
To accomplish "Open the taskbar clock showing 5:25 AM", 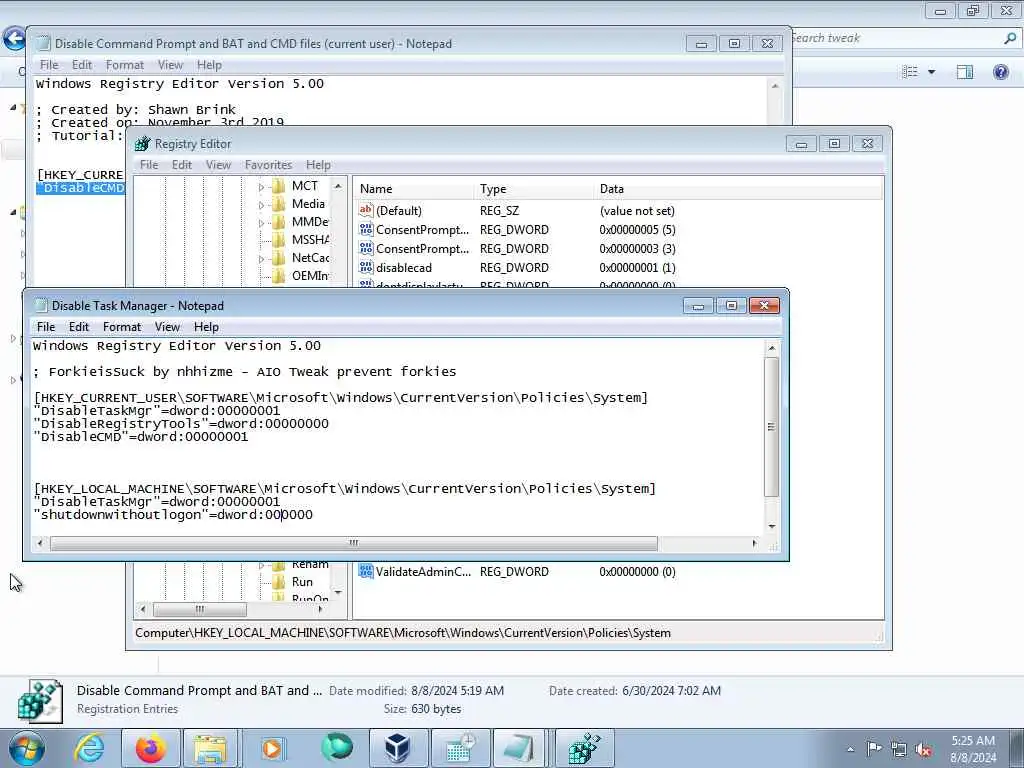I will (973, 749).
